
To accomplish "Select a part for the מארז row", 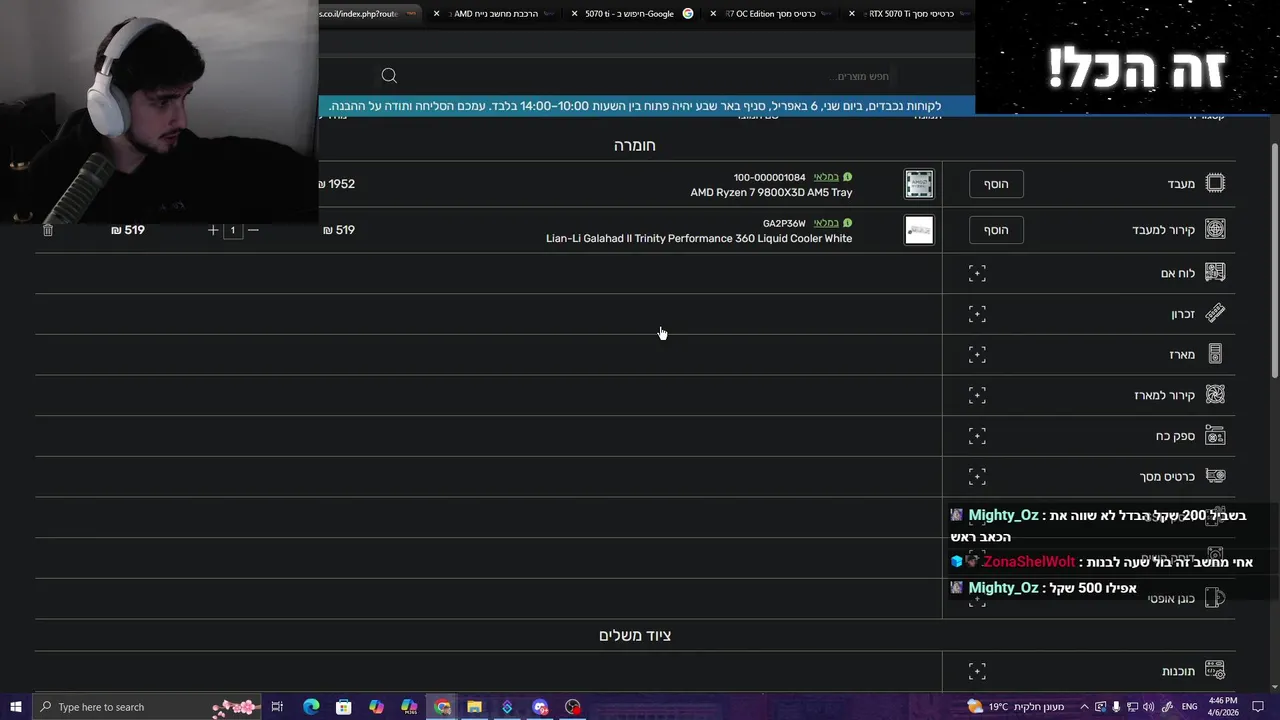I will pyautogui.click(x=977, y=354).
